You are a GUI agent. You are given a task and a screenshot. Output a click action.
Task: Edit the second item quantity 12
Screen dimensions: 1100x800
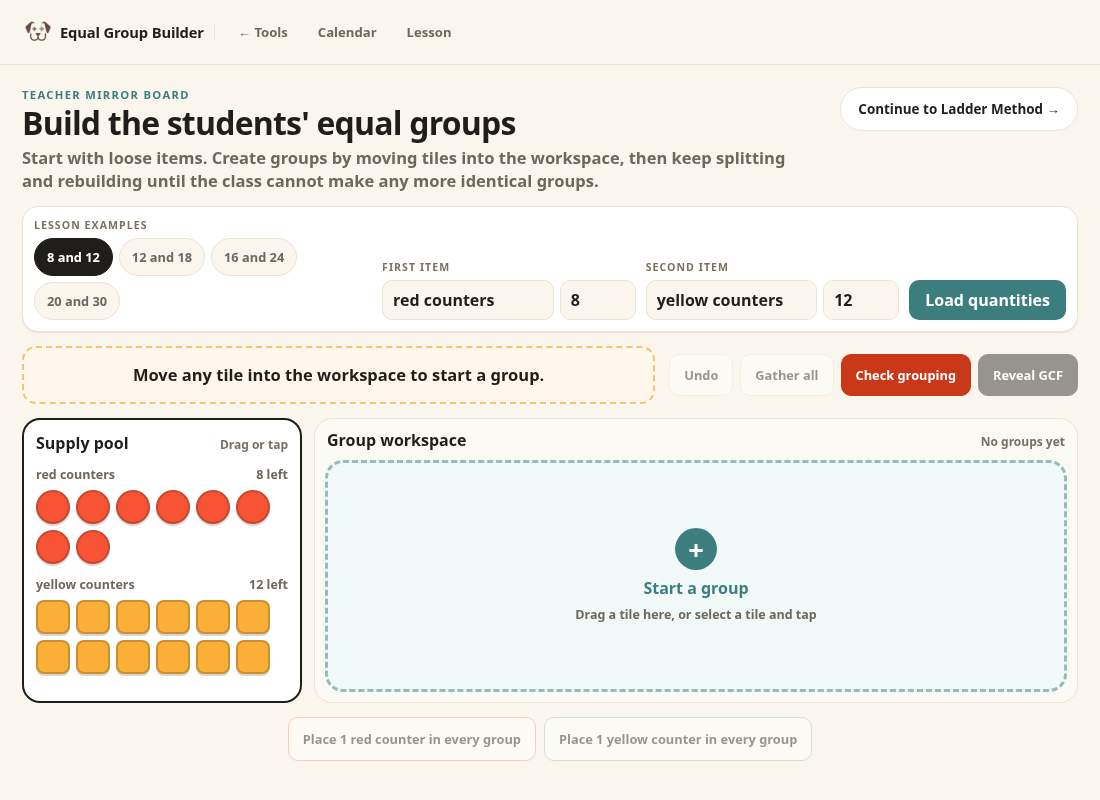(861, 300)
